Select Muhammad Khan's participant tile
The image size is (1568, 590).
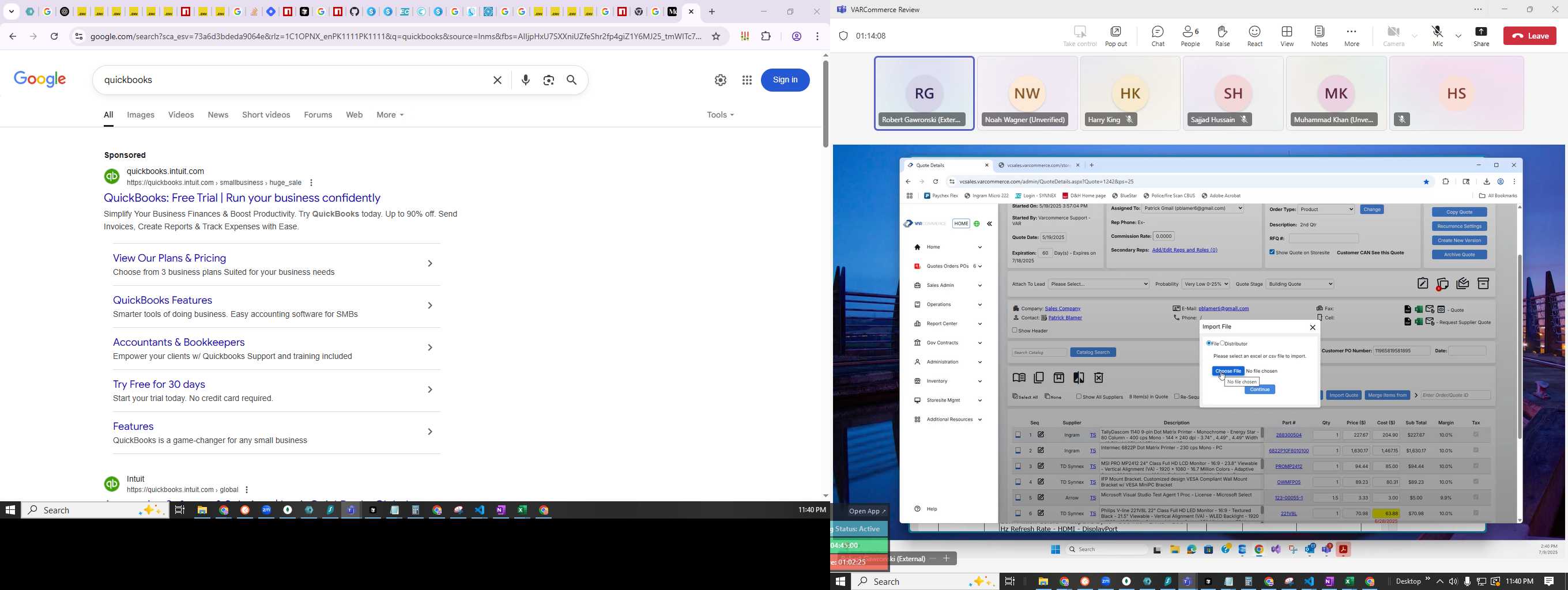coord(1336,93)
